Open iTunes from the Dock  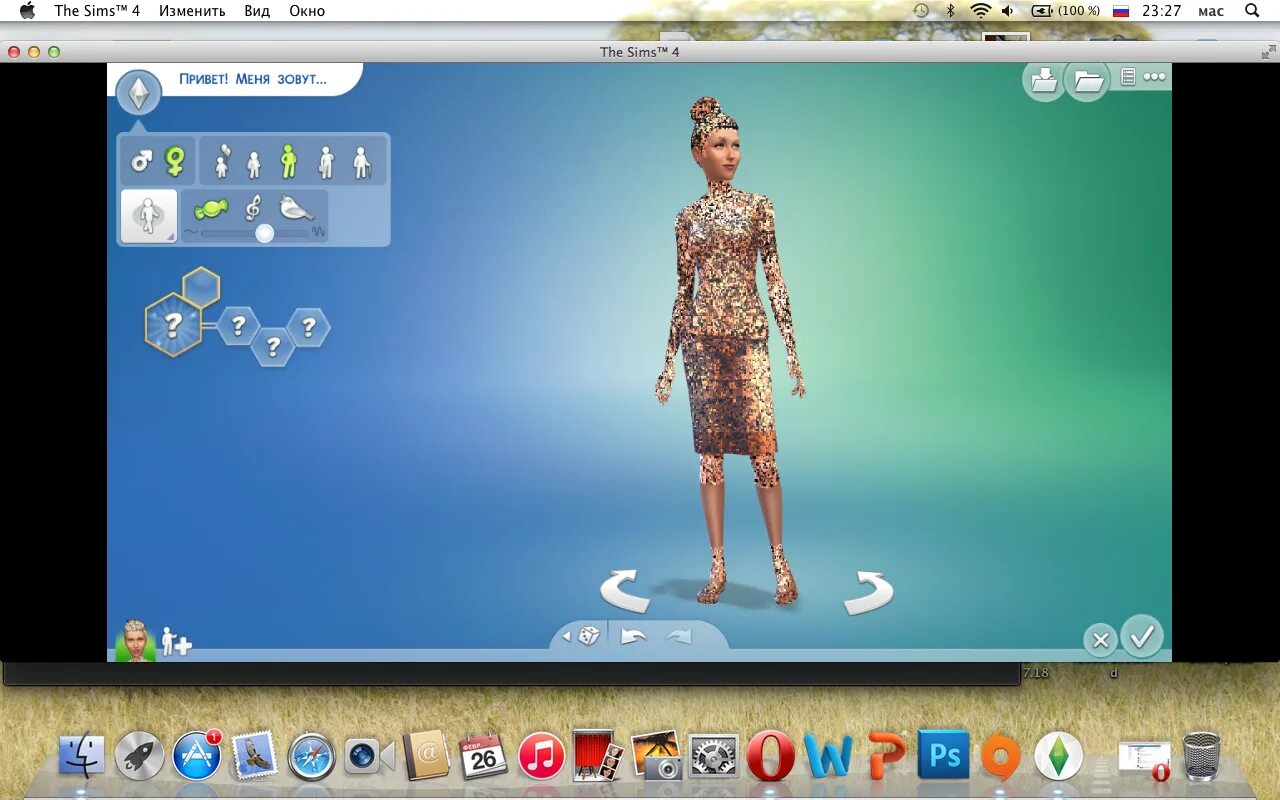point(542,757)
